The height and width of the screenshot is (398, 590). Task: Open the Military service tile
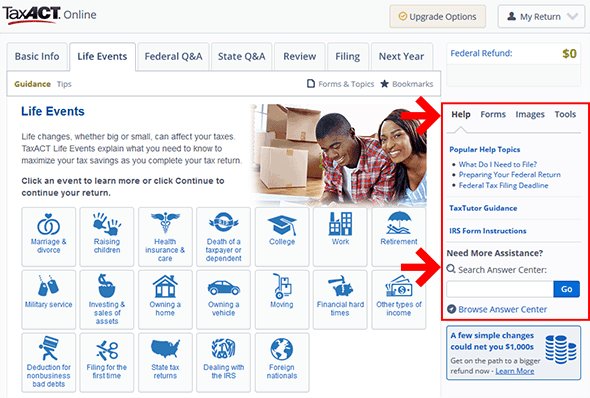coord(49,299)
